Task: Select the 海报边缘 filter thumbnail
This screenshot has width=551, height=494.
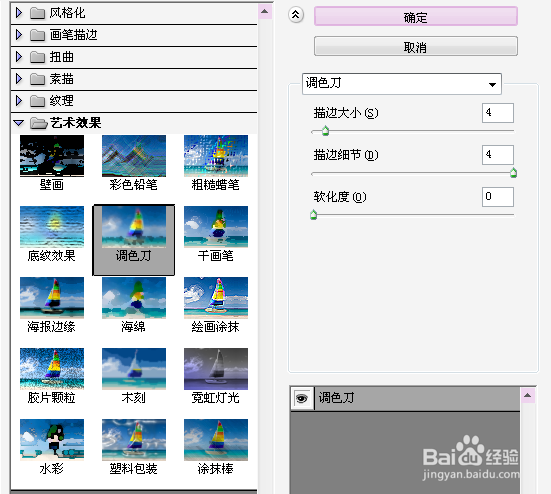Action: 52,298
